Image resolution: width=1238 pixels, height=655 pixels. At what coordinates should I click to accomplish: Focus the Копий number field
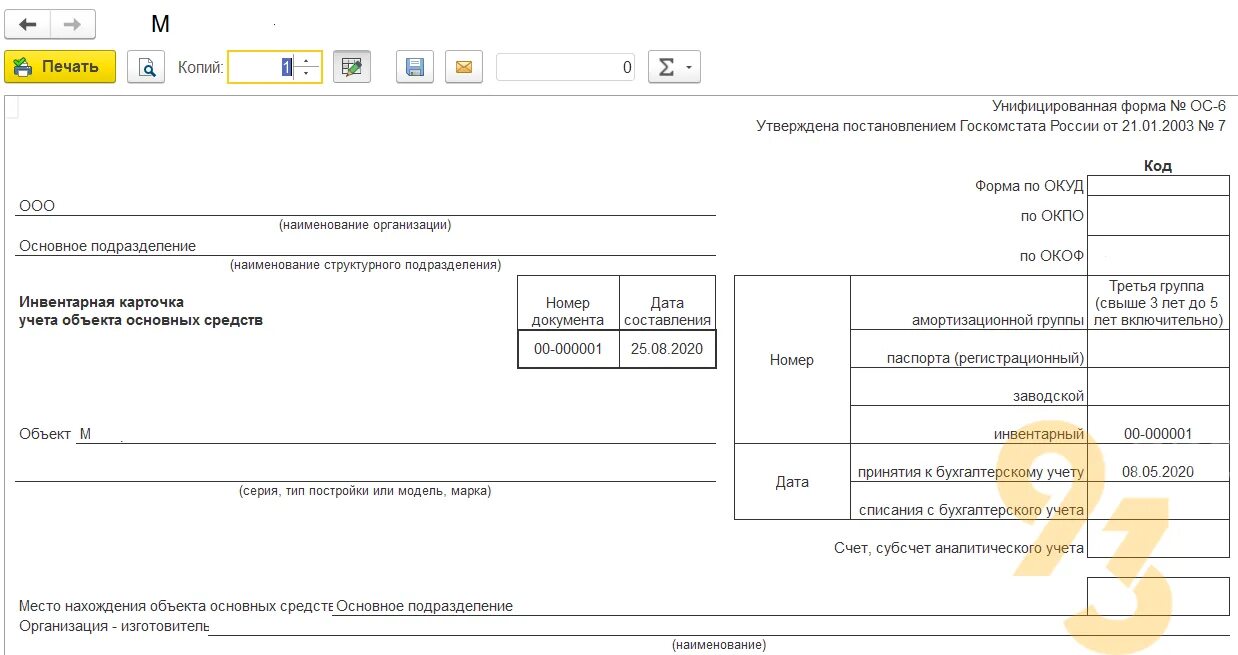click(263, 67)
